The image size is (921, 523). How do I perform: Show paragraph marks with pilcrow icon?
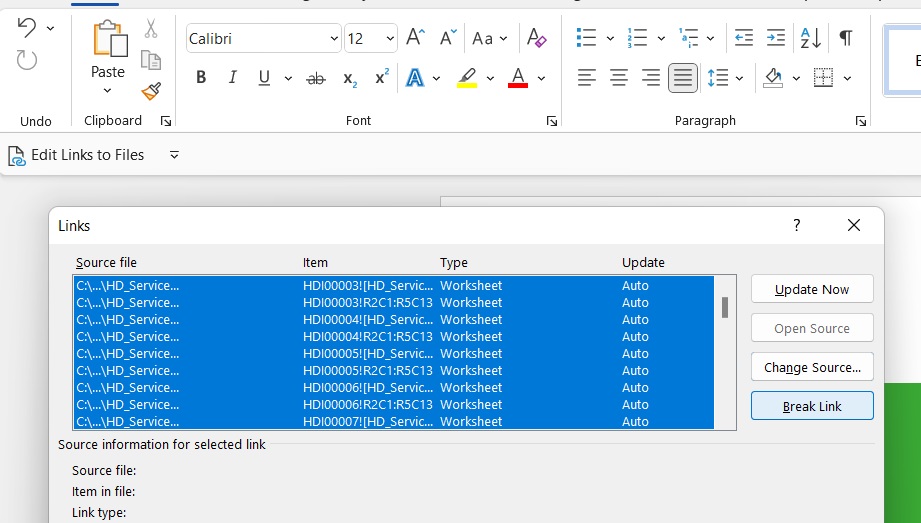point(846,38)
